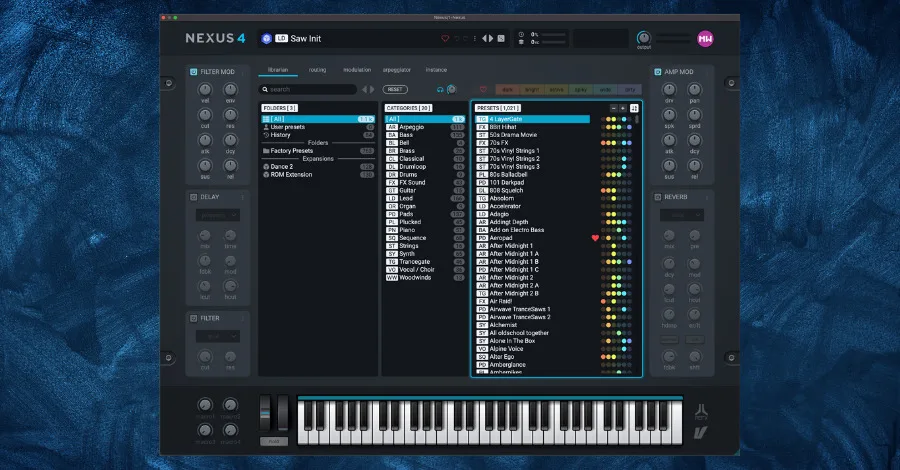This screenshot has width=900, height=470.
Task: Click the blue hexagon preset icon
Action: 266,38
